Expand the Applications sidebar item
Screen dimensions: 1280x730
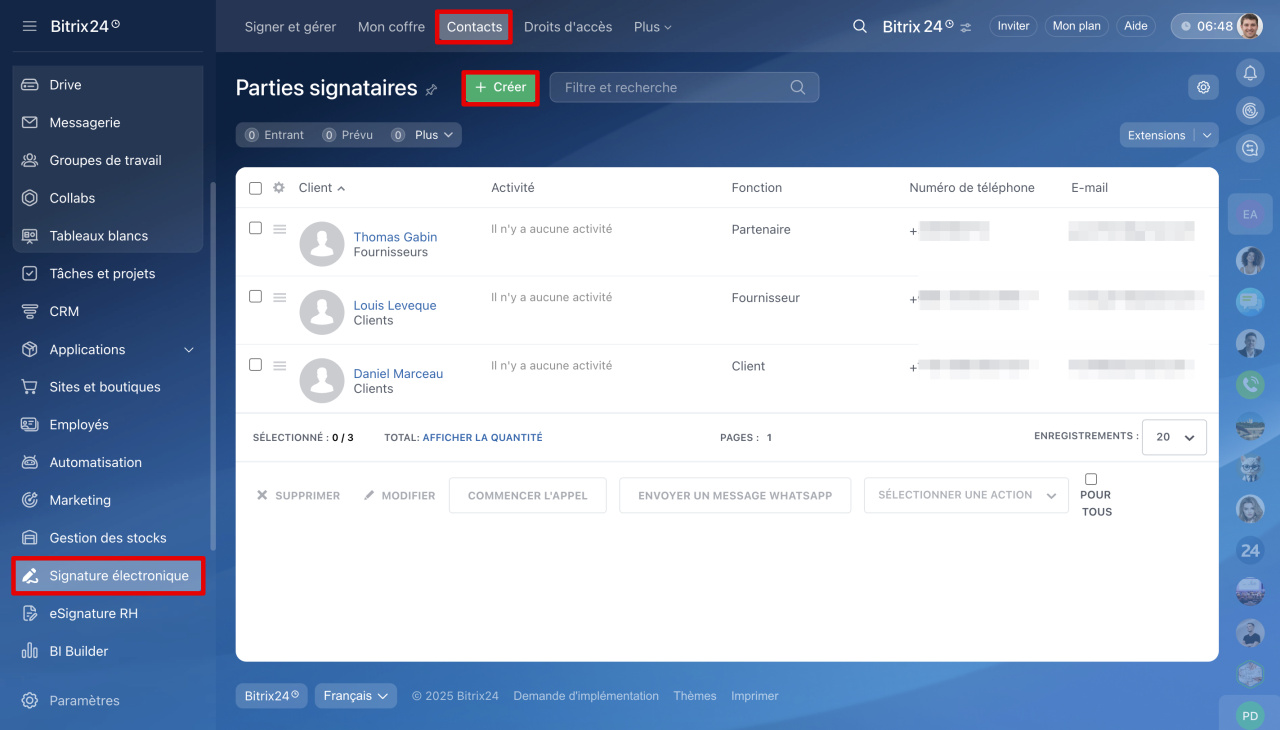(188, 349)
